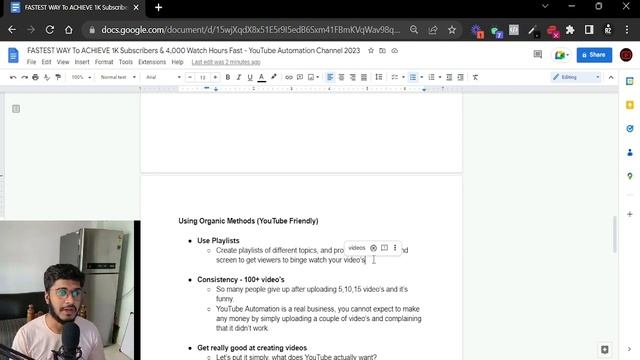Expand the checklist options arrow
The height and width of the screenshot is (360, 640).
[x=403, y=77]
